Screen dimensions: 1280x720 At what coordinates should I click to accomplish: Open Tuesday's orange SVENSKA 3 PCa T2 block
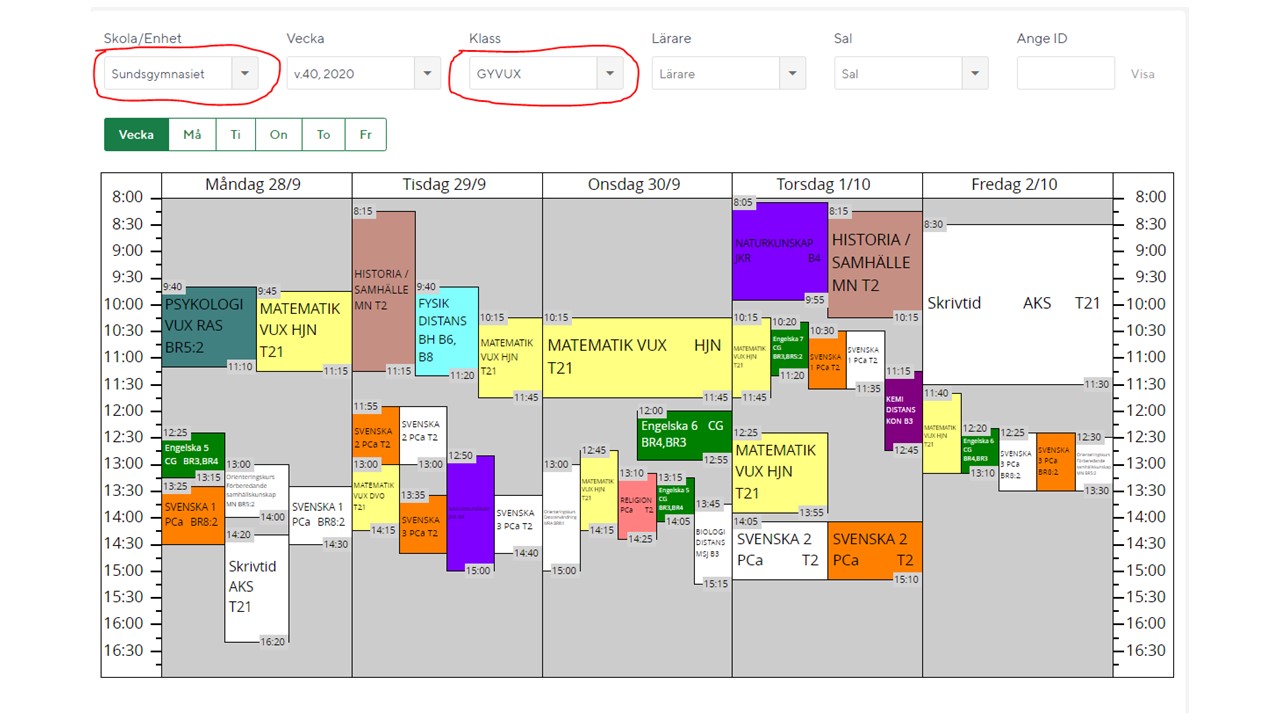coord(423,524)
